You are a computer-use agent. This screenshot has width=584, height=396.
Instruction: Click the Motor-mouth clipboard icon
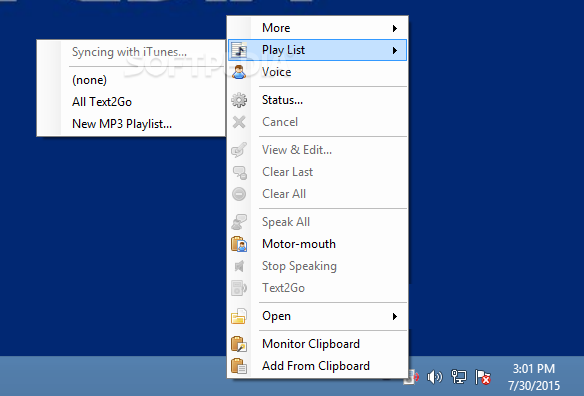(x=239, y=244)
